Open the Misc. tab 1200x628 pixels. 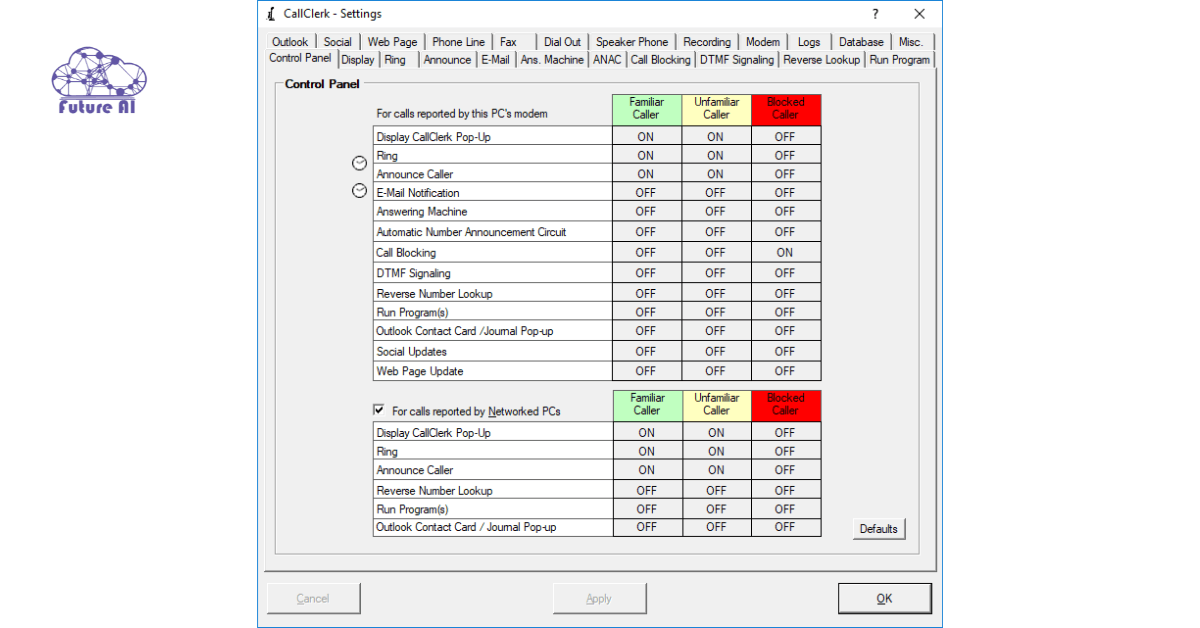click(911, 42)
